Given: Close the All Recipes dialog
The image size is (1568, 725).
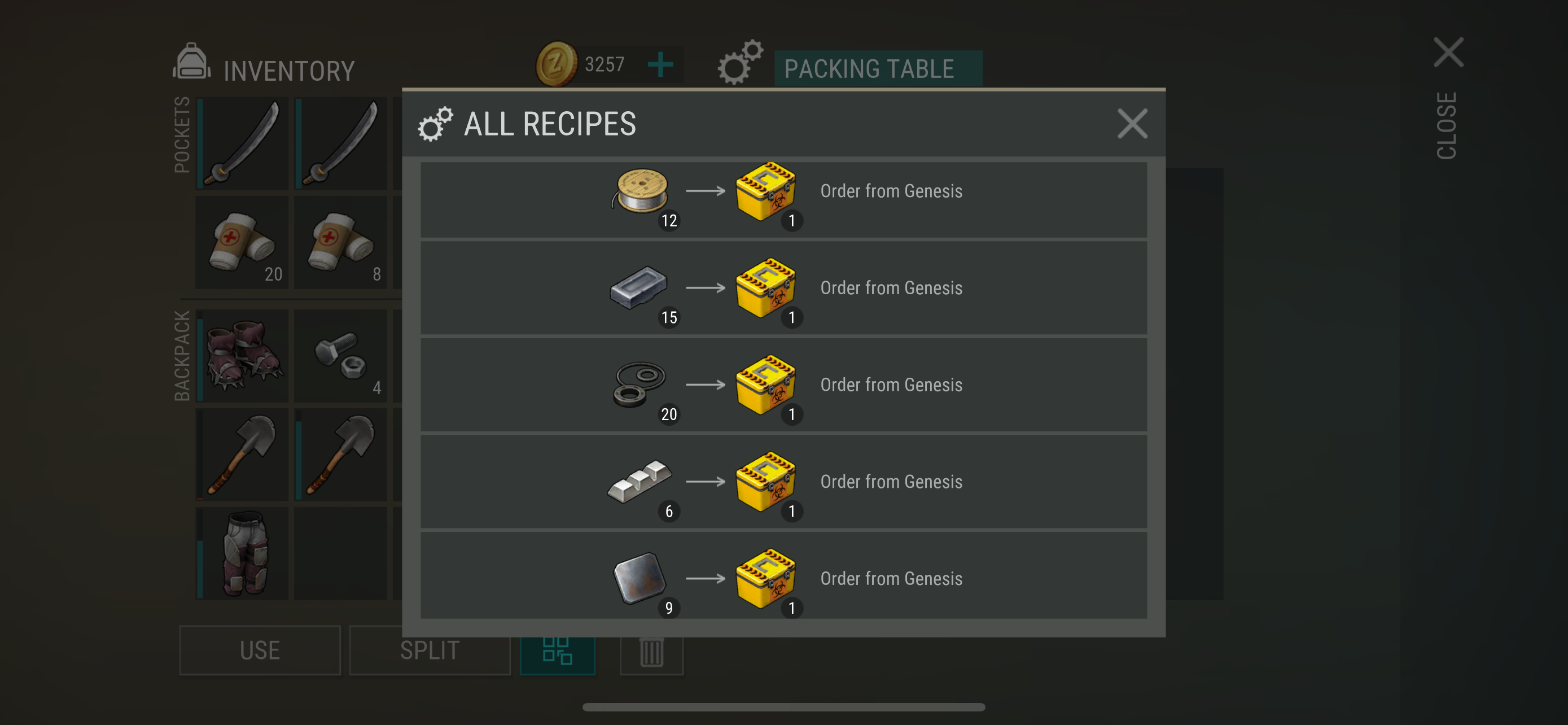Looking at the screenshot, I should click(x=1132, y=124).
